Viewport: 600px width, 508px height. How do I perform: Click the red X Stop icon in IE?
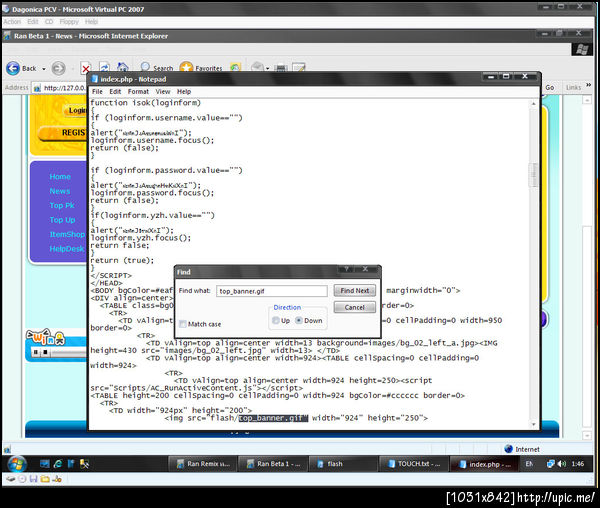[x=85, y=69]
